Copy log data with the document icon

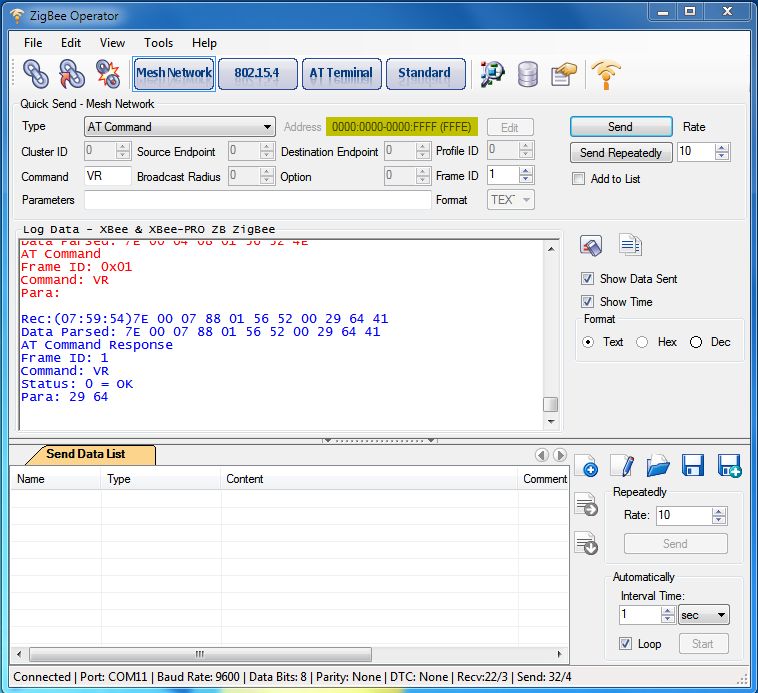pyautogui.click(x=630, y=245)
